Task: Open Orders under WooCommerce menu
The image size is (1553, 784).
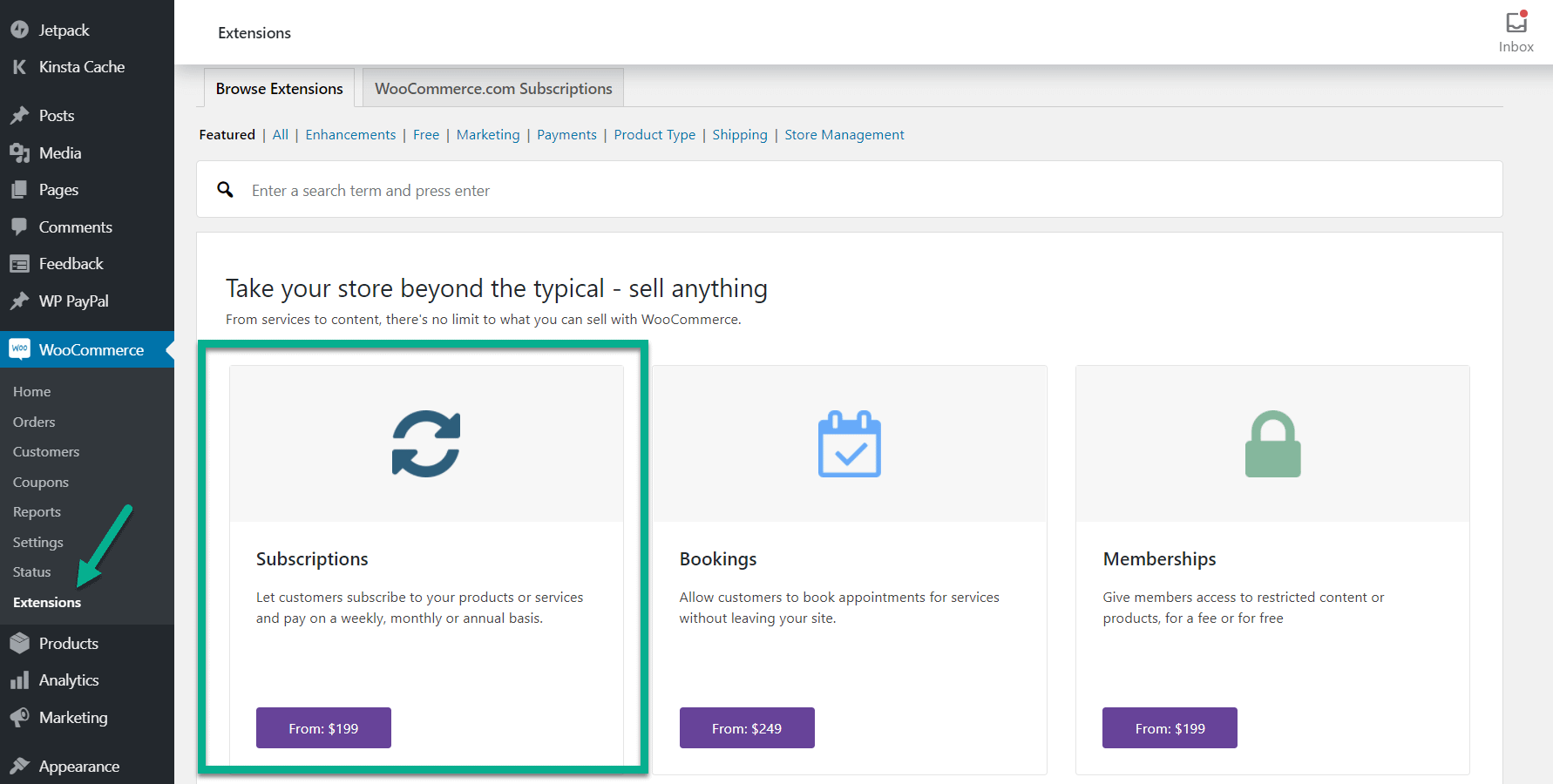Action: pyautogui.click(x=34, y=422)
